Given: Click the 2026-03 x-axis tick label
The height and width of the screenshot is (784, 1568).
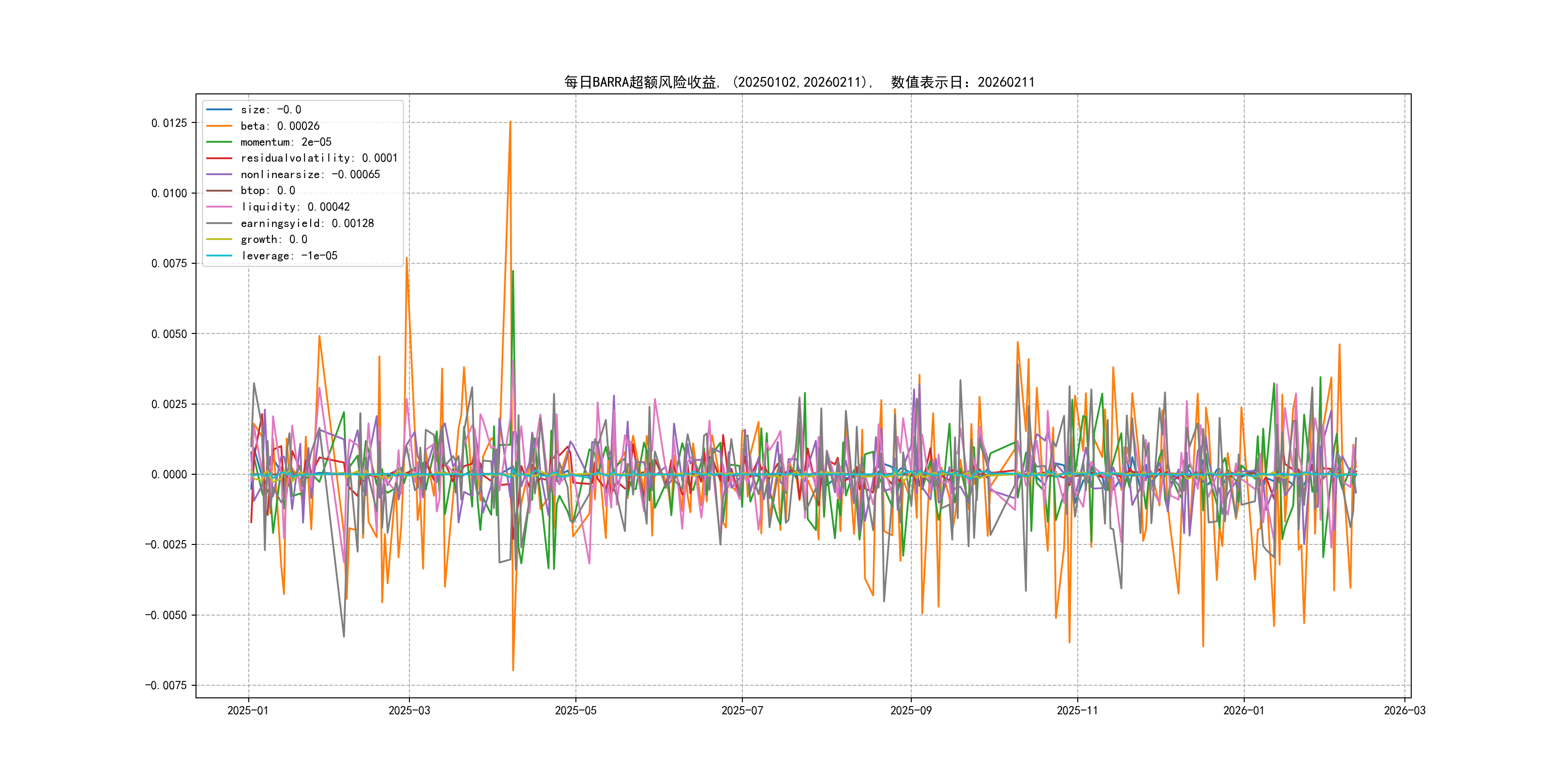Looking at the screenshot, I should tap(1404, 710).
